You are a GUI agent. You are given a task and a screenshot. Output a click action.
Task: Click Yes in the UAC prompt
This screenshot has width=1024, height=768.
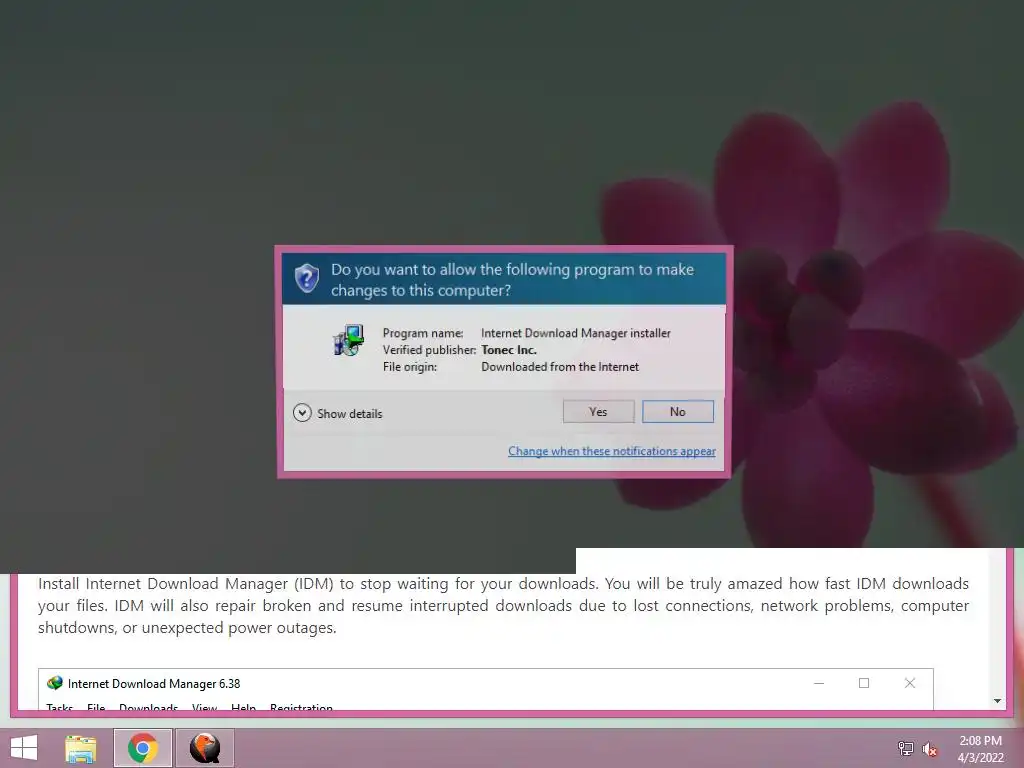point(598,411)
